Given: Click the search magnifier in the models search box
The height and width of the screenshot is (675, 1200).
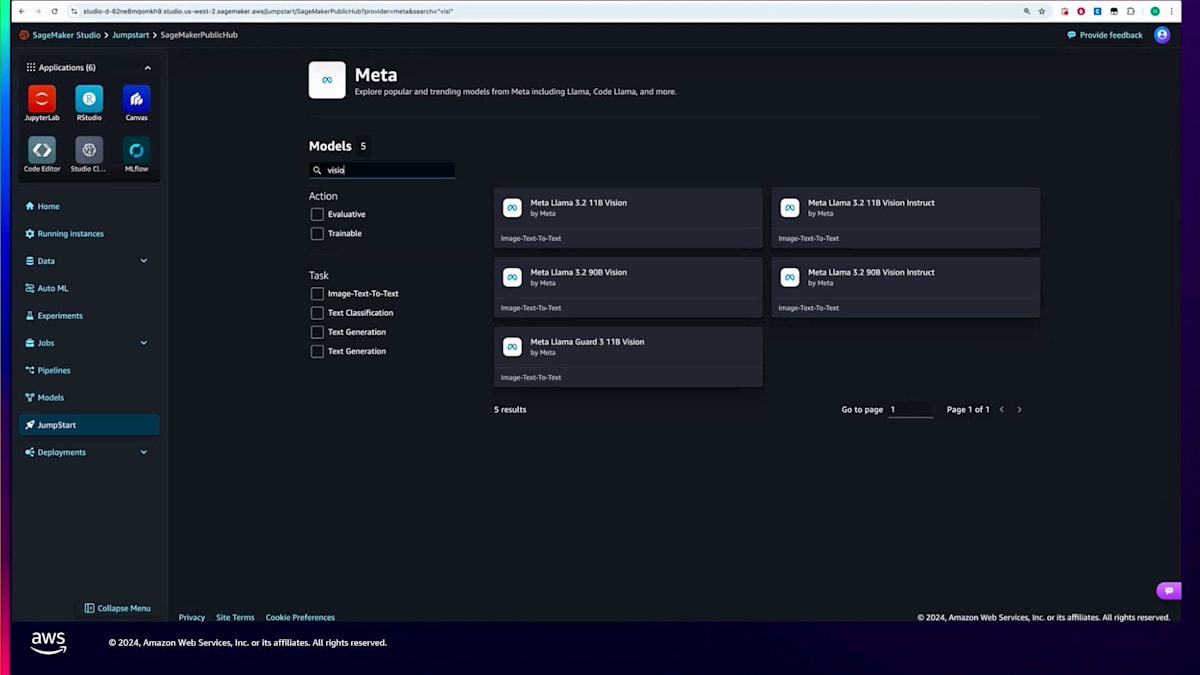Looking at the screenshot, I should coord(317,170).
